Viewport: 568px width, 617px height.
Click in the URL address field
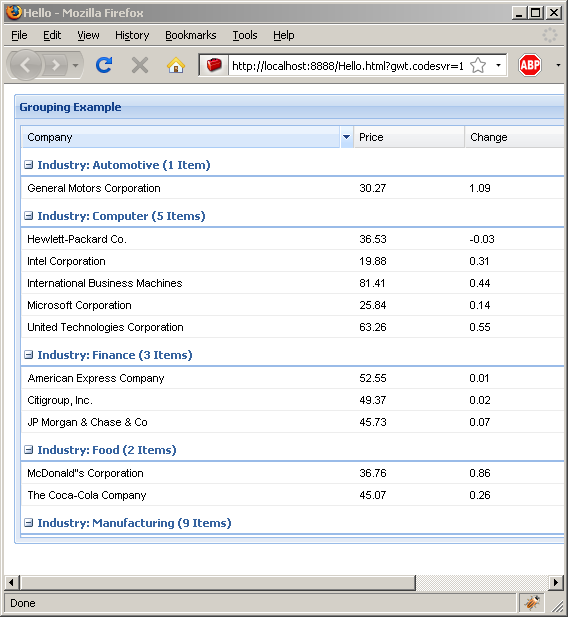tap(348, 65)
